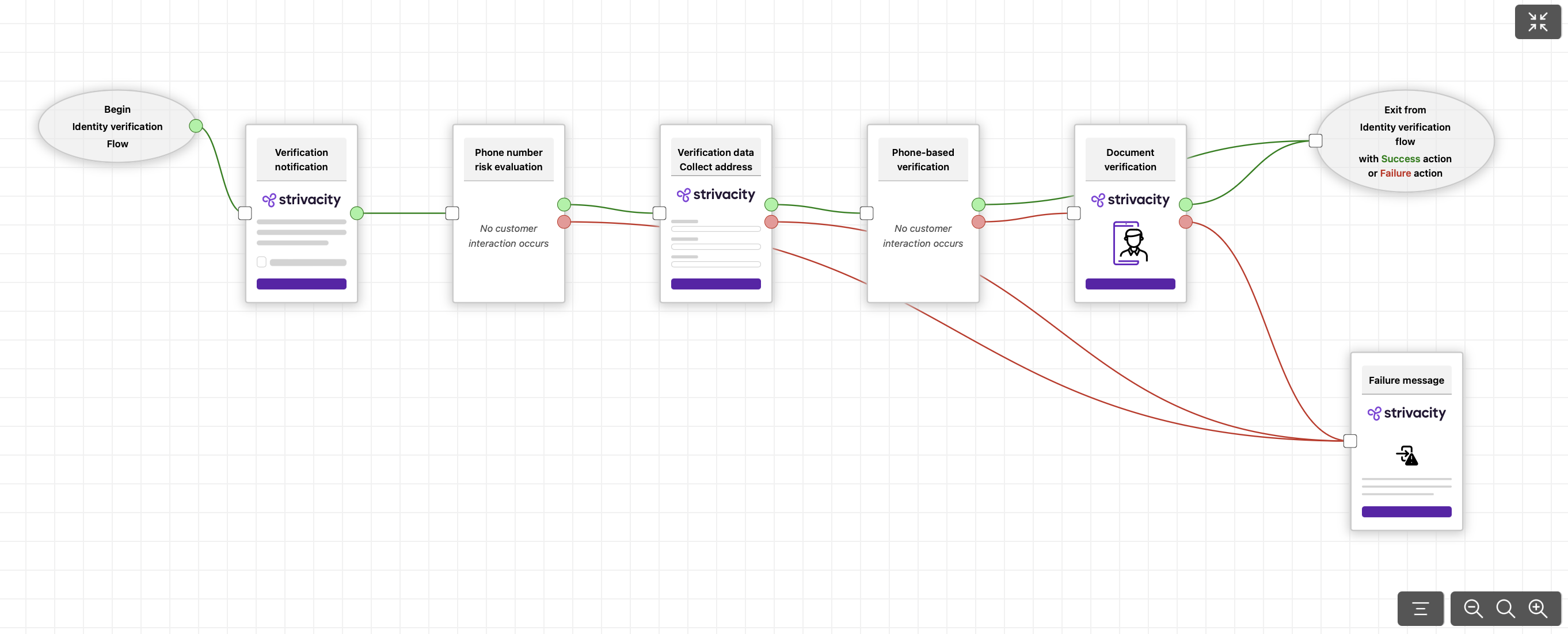Screen dimensions: 1568x634
Task: Click red failure port of Phone-based verification
Action: click(979, 221)
